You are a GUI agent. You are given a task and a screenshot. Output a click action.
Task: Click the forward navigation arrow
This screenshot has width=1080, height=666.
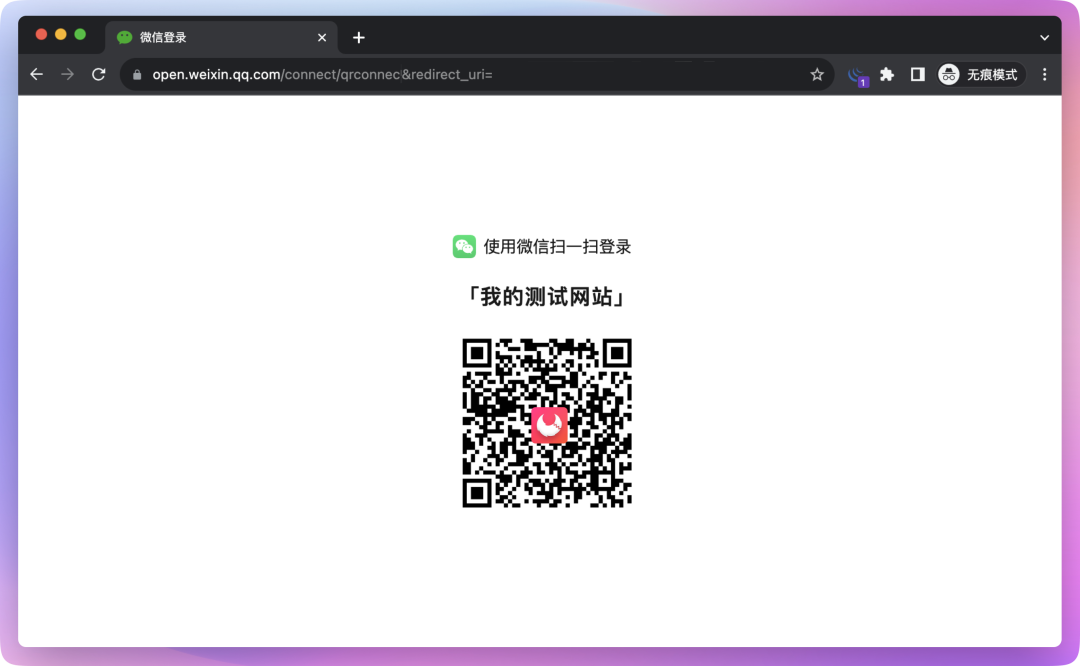coord(67,74)
